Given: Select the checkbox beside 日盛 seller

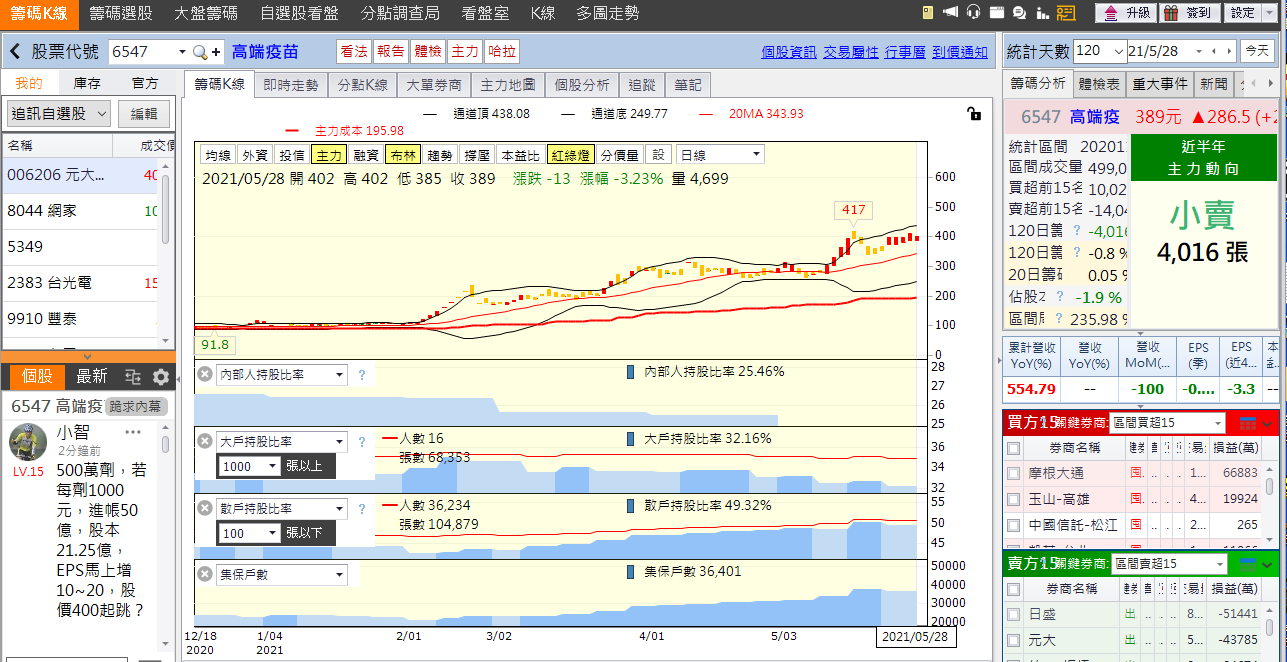Looking at the screenshot, I should pos(1014,614).
